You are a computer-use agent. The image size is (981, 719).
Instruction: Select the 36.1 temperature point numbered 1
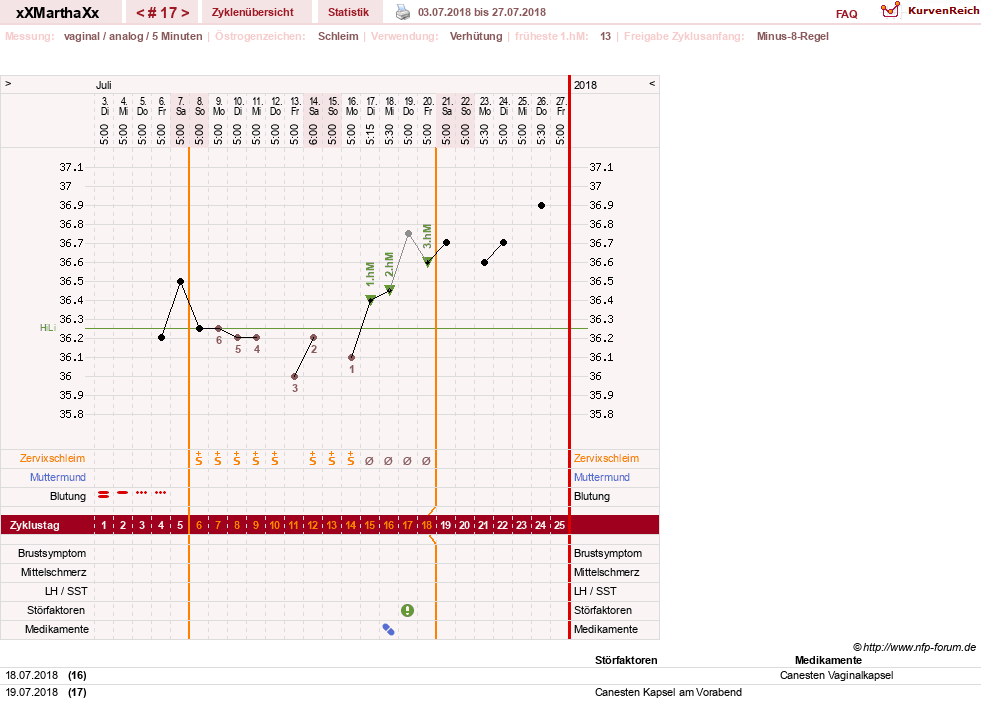pyautogui.click(x=351, y=357)
